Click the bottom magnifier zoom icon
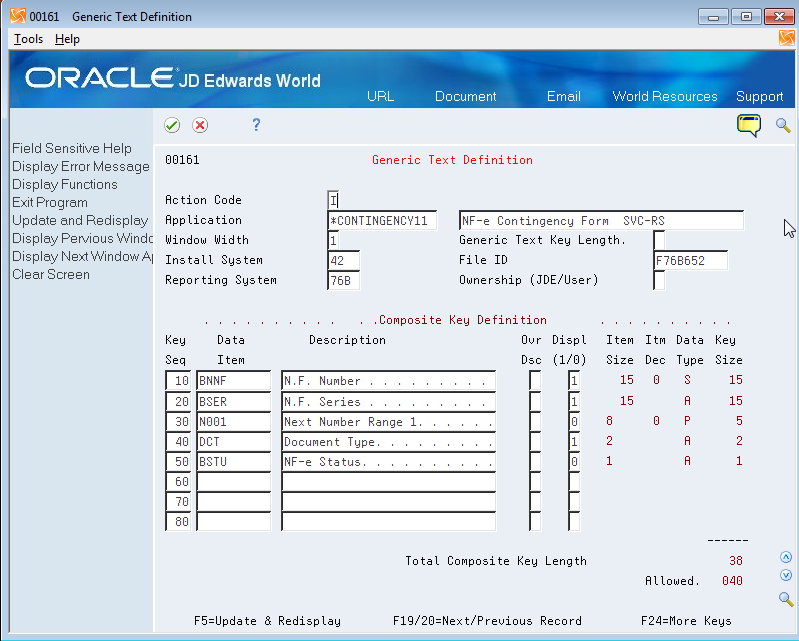The height and width of the screenshot is (641, 799). pos(786,599)
